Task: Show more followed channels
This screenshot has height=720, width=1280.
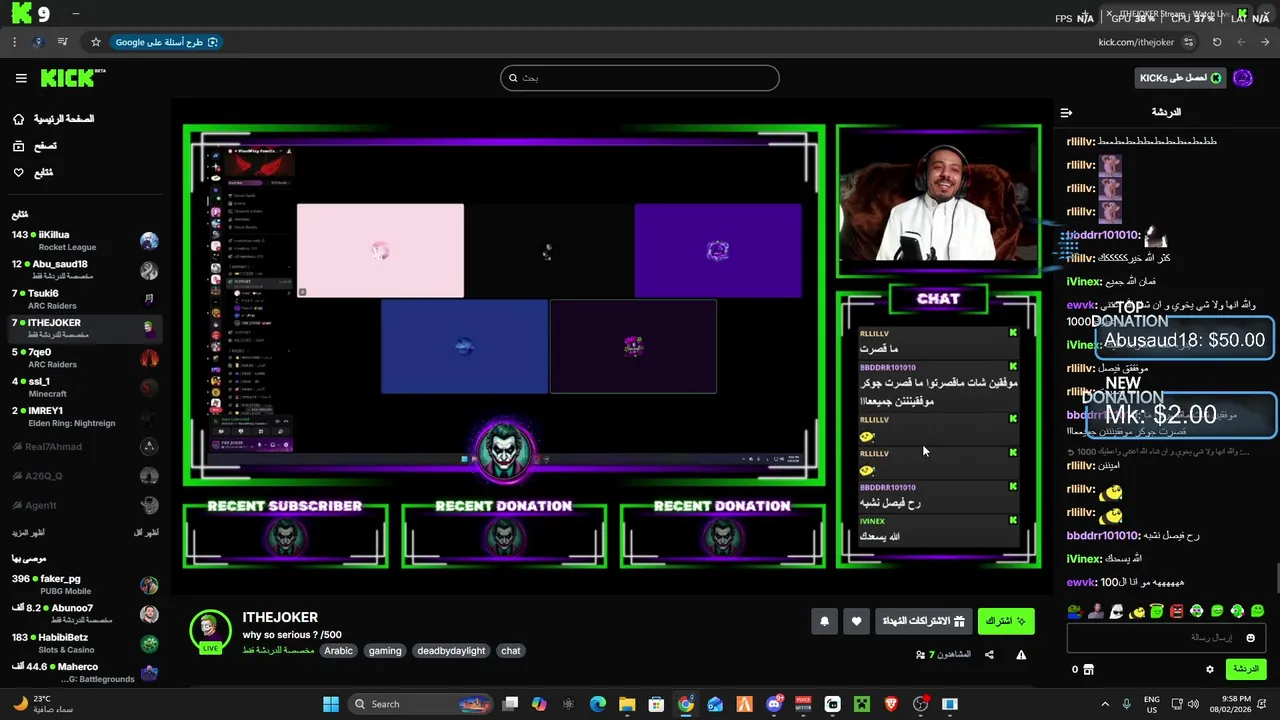Action: click(28, 533)
